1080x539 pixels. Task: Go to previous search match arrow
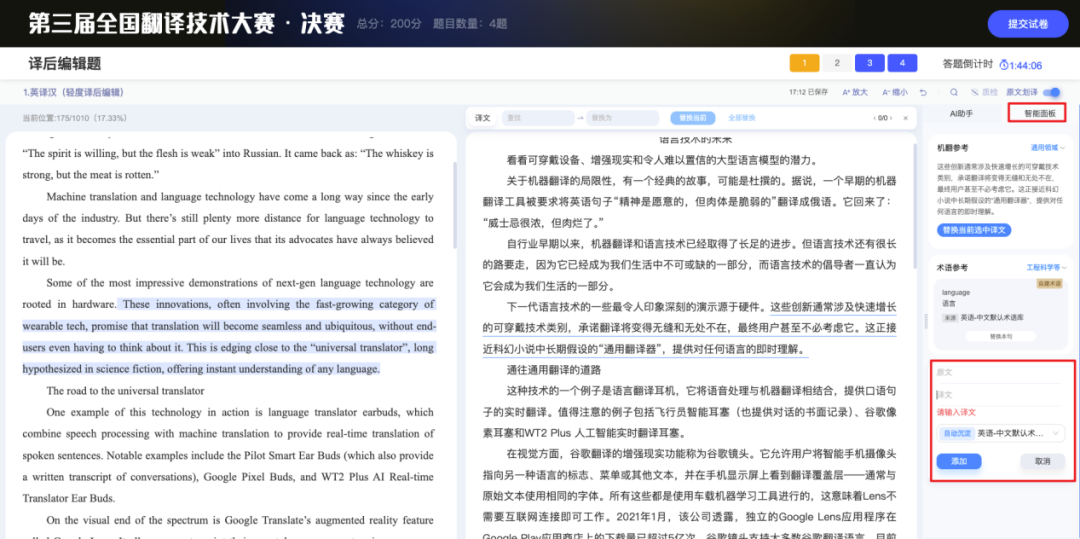coord(873,118)
